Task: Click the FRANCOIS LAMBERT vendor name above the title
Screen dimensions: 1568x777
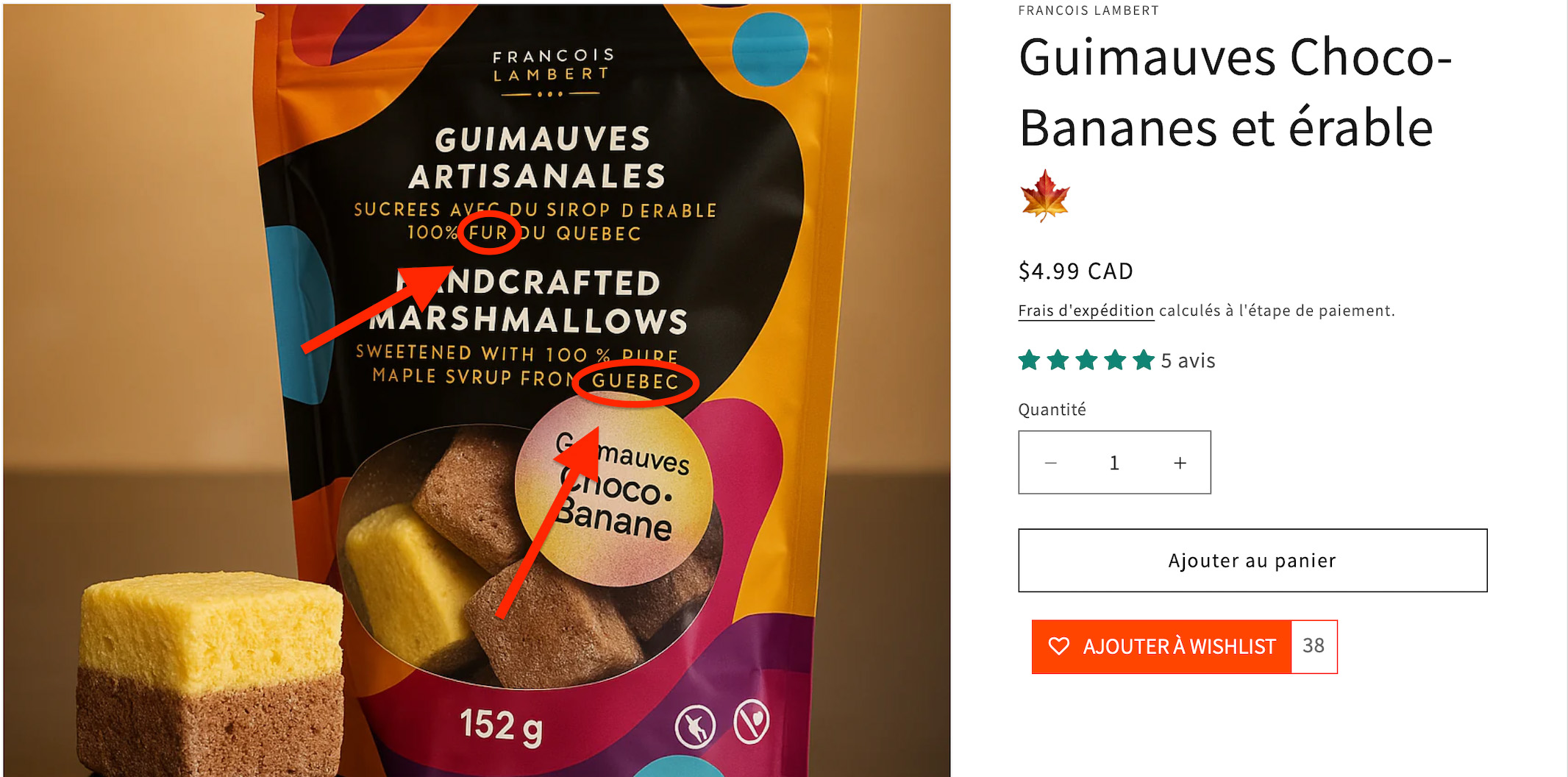Action: tap(1088, 10)
